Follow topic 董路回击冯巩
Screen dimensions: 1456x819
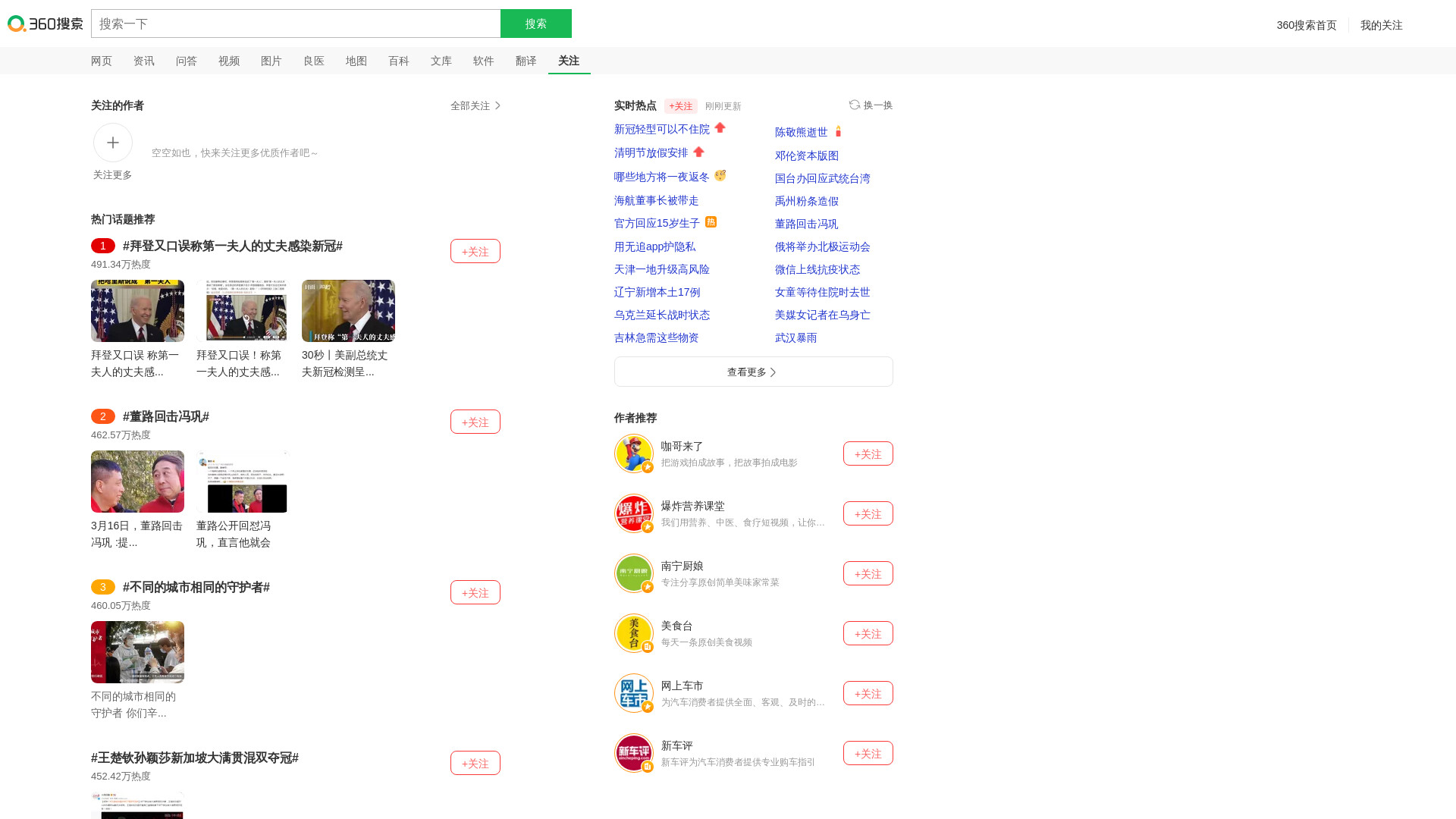pyautogui.click(x=475, y=422)
